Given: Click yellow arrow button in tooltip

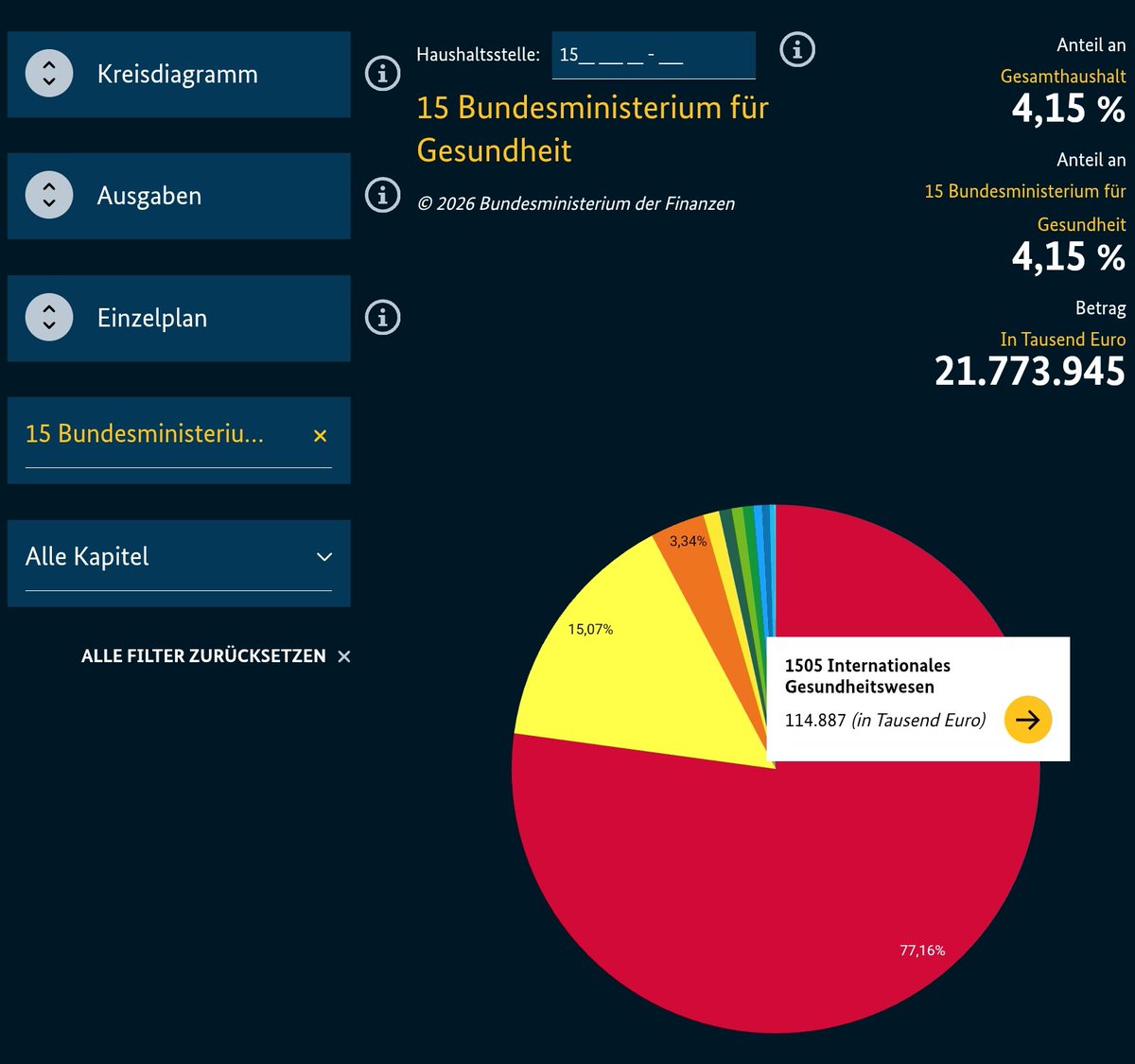Looking at the screenshot, I should [1028, 720].
